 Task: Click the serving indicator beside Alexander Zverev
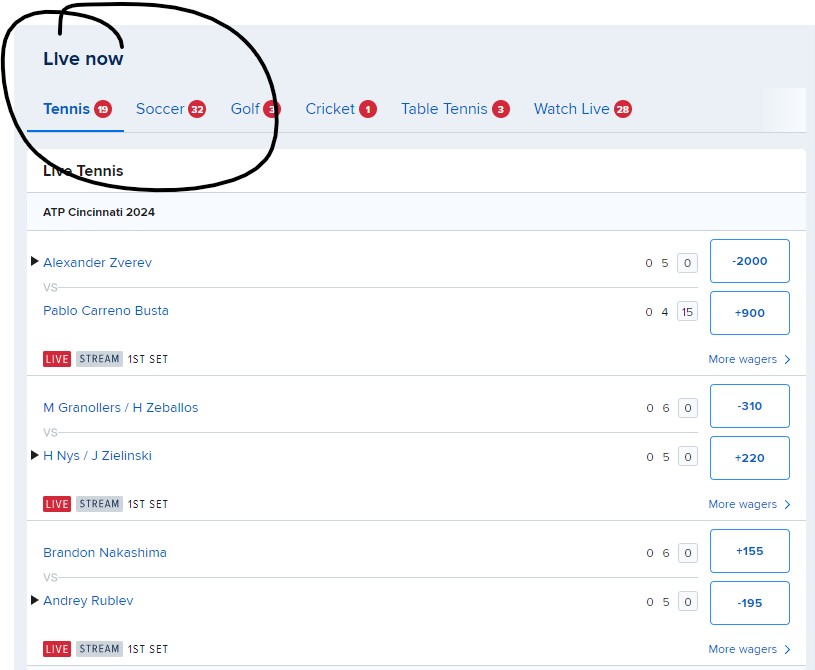click(x=34, y=262)
